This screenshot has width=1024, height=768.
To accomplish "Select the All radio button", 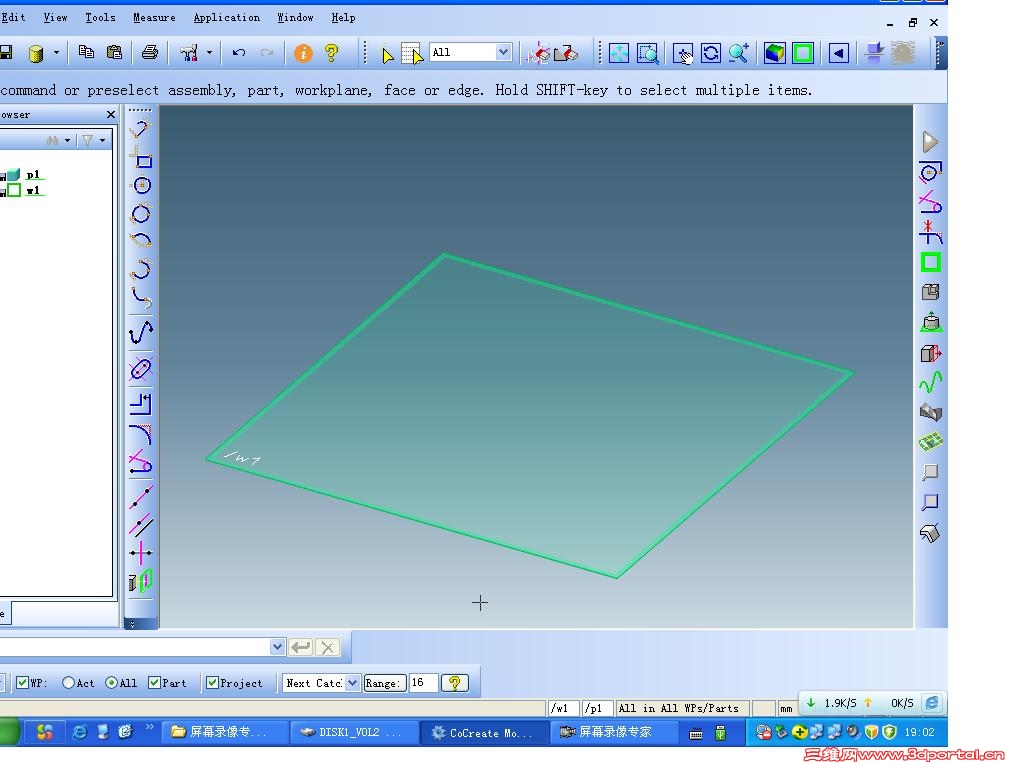I will (112, 682).
